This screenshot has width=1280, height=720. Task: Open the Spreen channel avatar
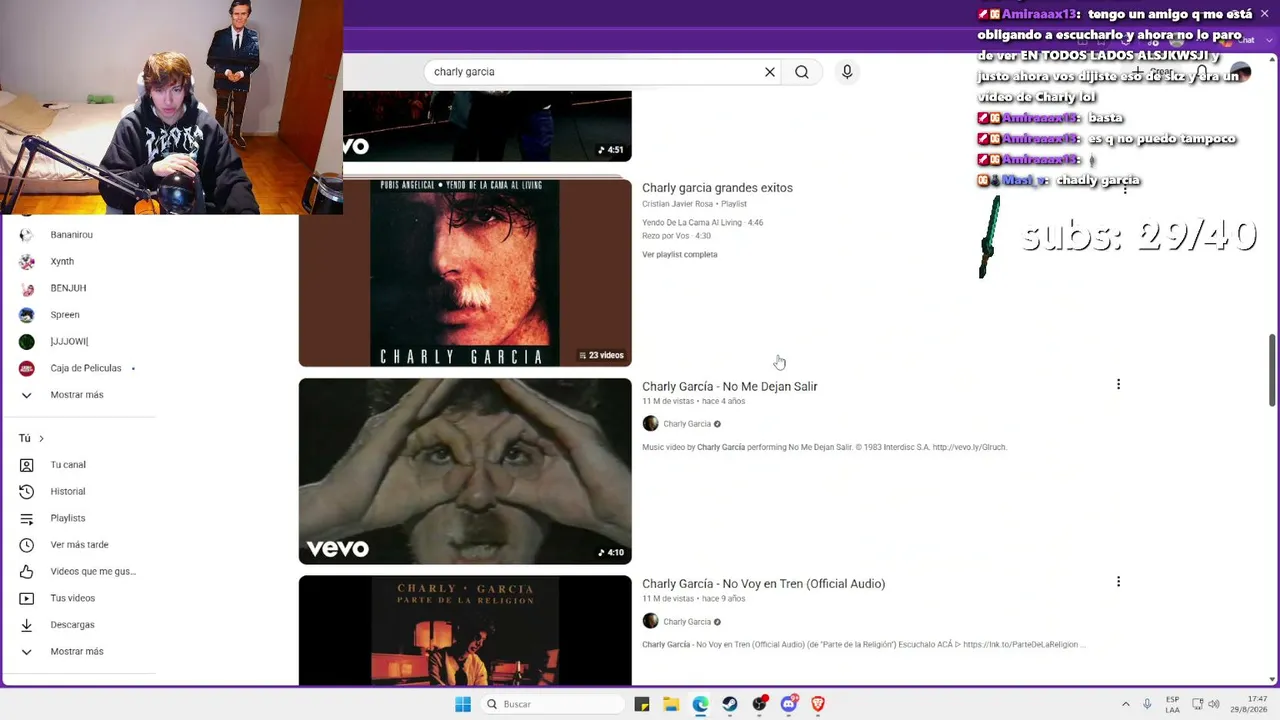click(27, 315)
